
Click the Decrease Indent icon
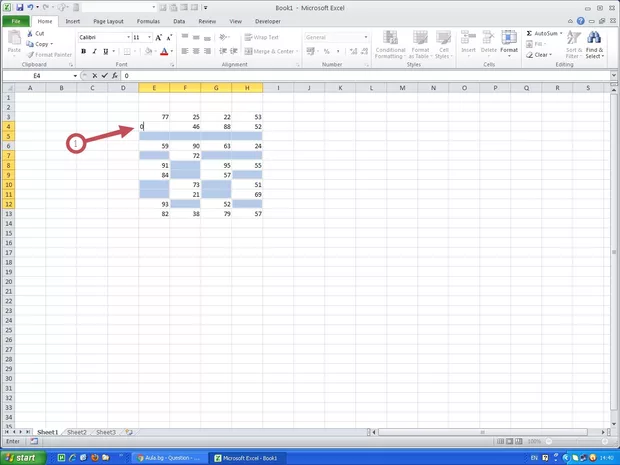coord(223,51)
